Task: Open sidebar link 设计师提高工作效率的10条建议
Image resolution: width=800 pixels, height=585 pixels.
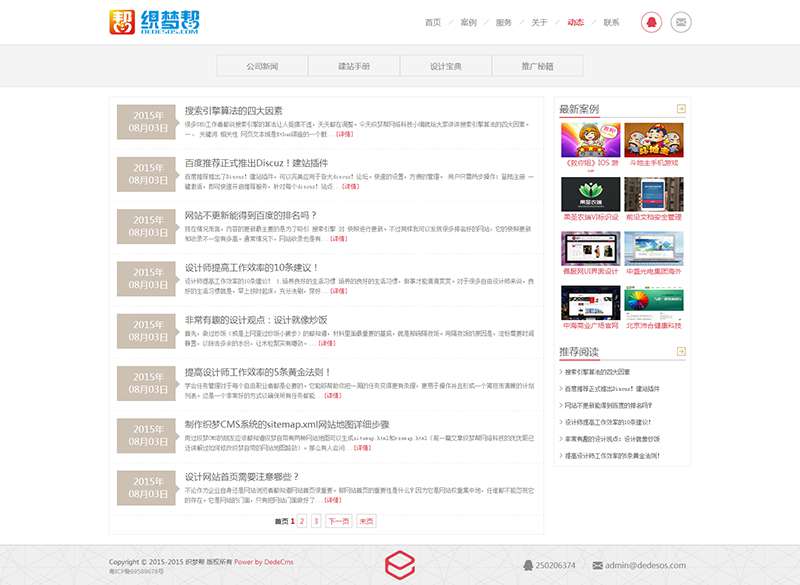Action: pos(608,422)
